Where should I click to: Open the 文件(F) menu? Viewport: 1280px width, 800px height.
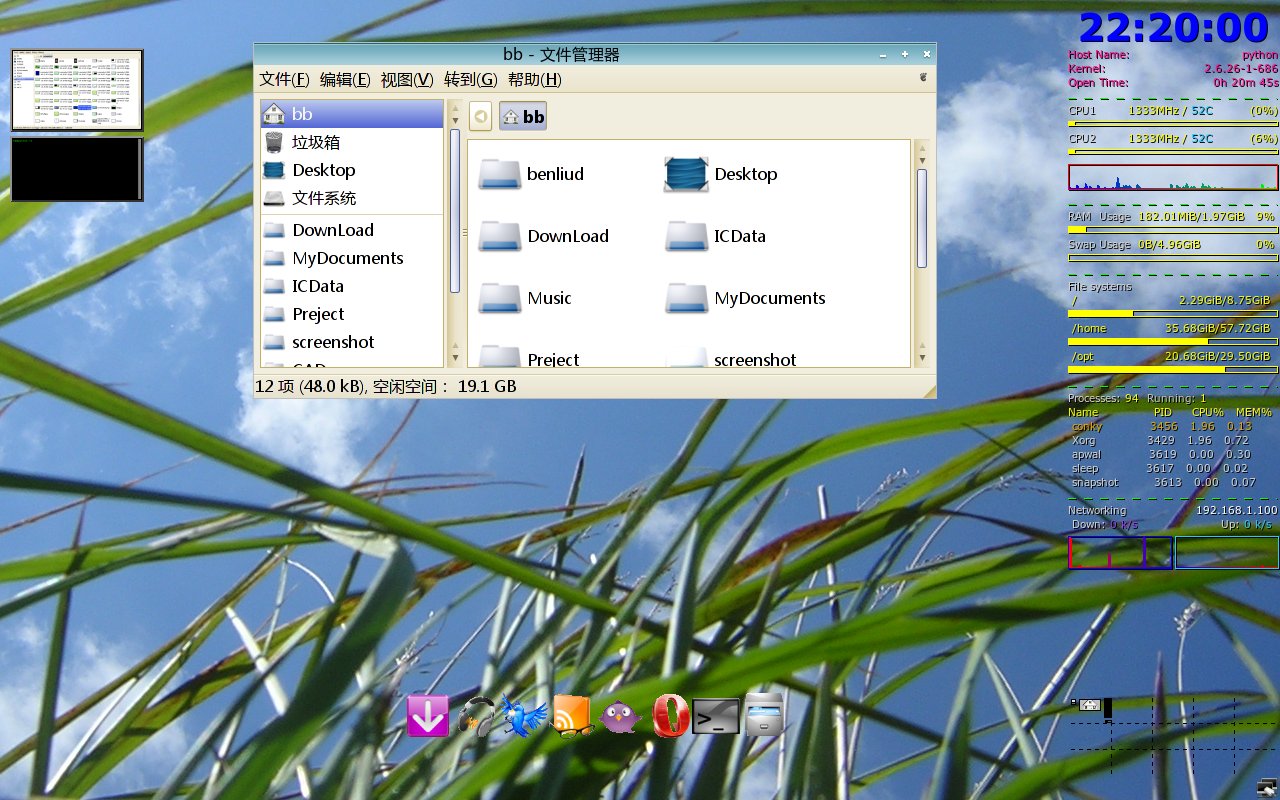click(x=284, y=80)
